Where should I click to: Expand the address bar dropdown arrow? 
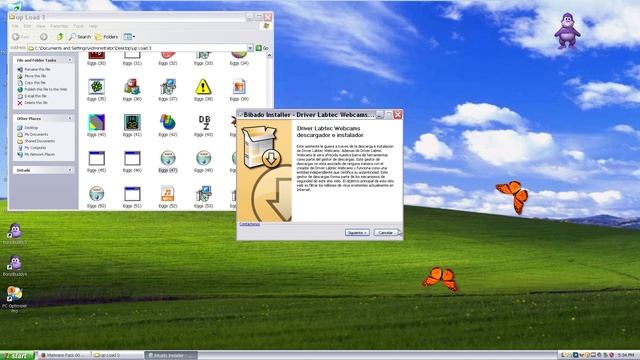click(x=250, y=48)
